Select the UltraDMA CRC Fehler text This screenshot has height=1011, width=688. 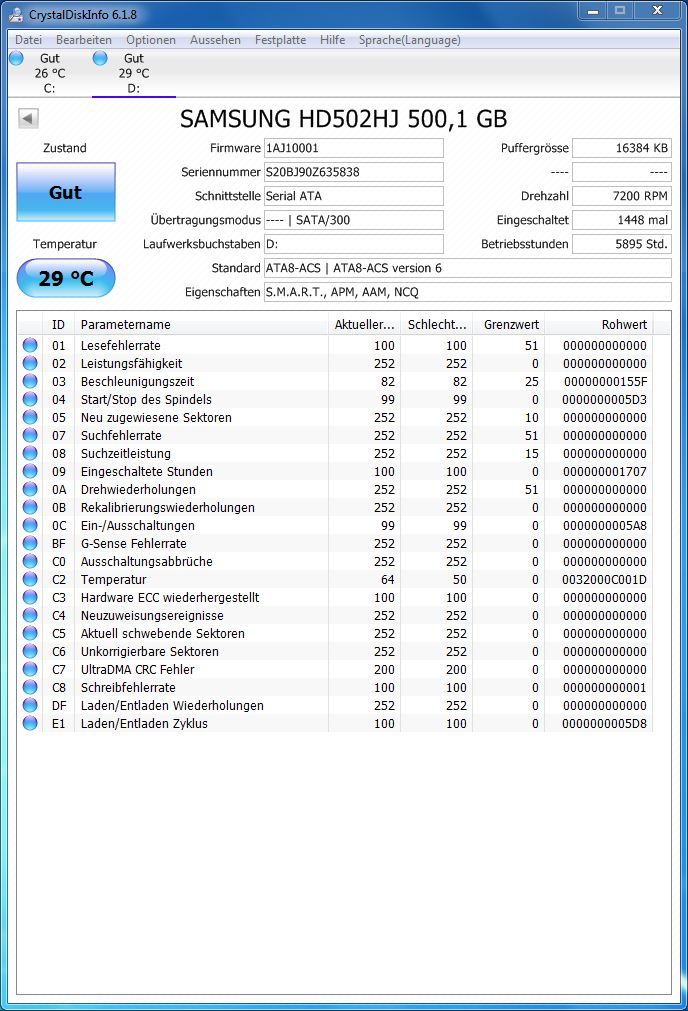[137, 670]
